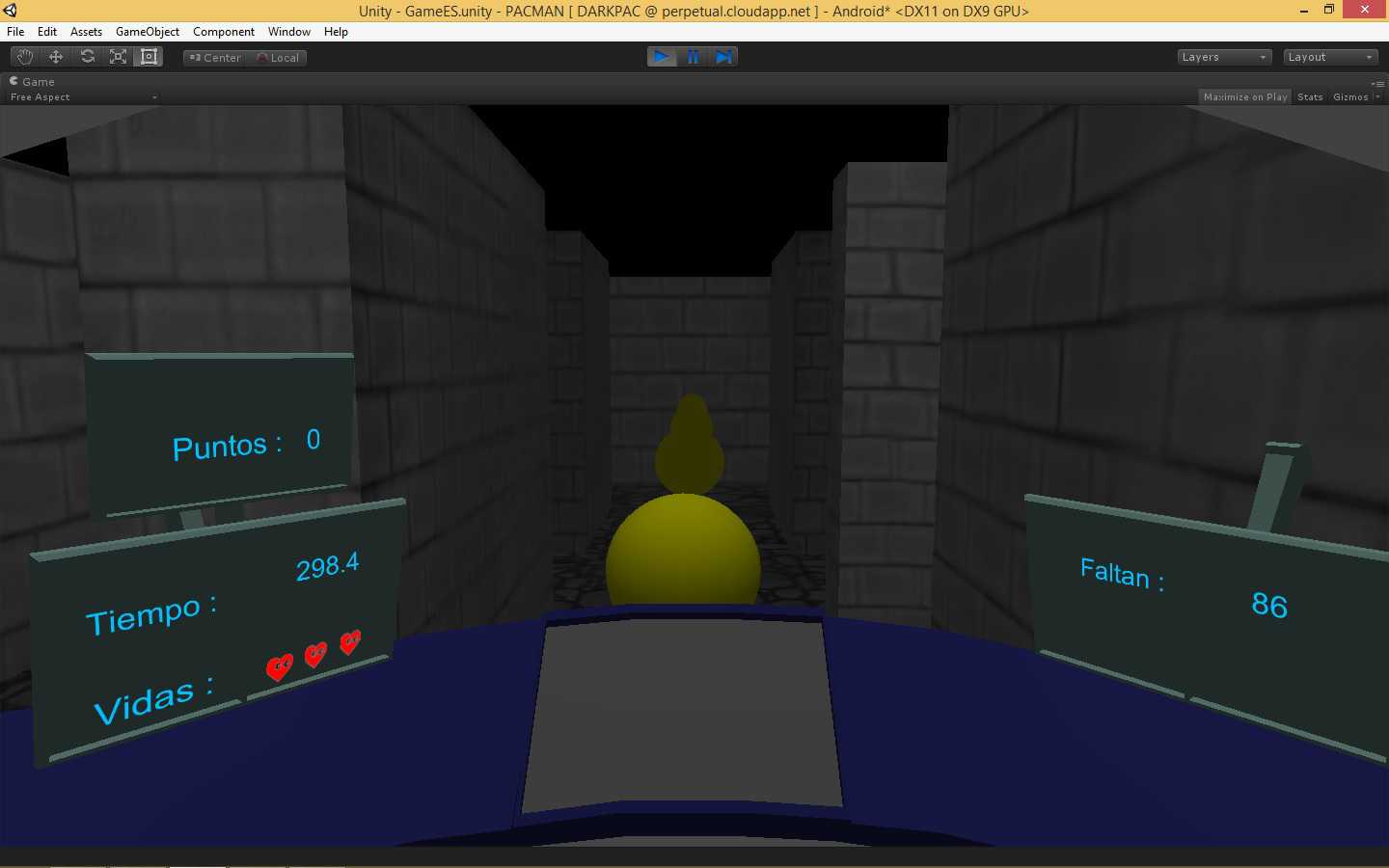Screen dimensions: 1389x868
Task: Click the 'Tiempo :' label in game
Action: (151, 614)
